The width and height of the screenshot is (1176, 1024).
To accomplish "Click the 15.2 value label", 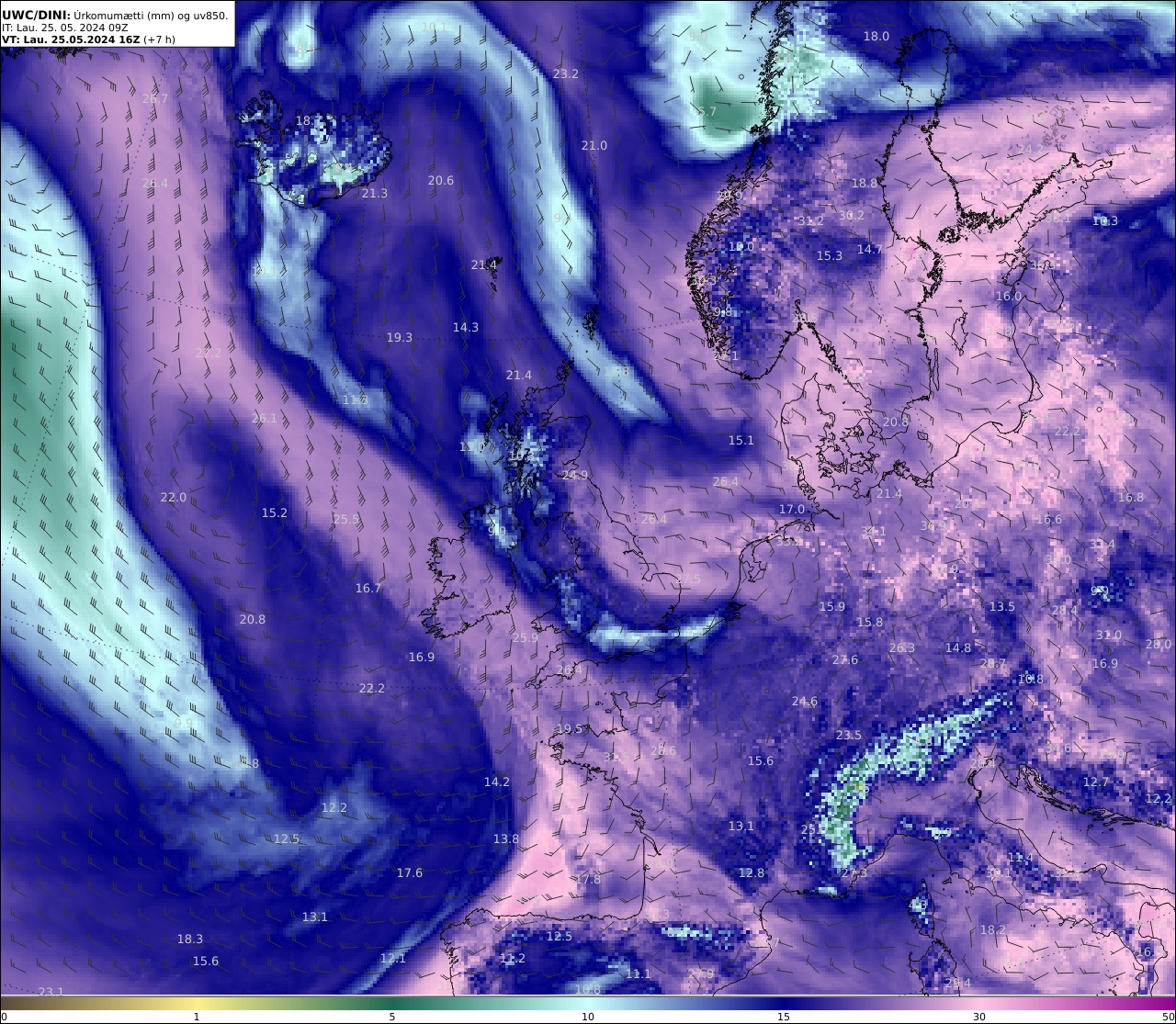I will (x=275, y=512).
